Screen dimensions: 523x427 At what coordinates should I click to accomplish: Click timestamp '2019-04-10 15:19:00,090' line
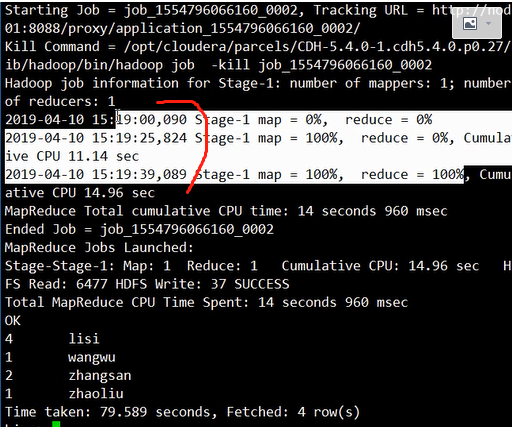[219, 120]
